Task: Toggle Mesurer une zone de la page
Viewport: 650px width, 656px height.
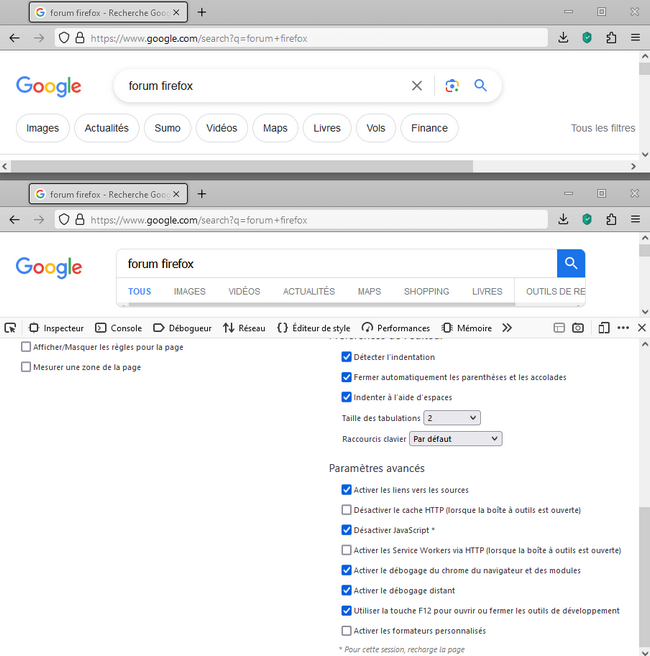Action: pyautogui.click(x=26, y=367)
